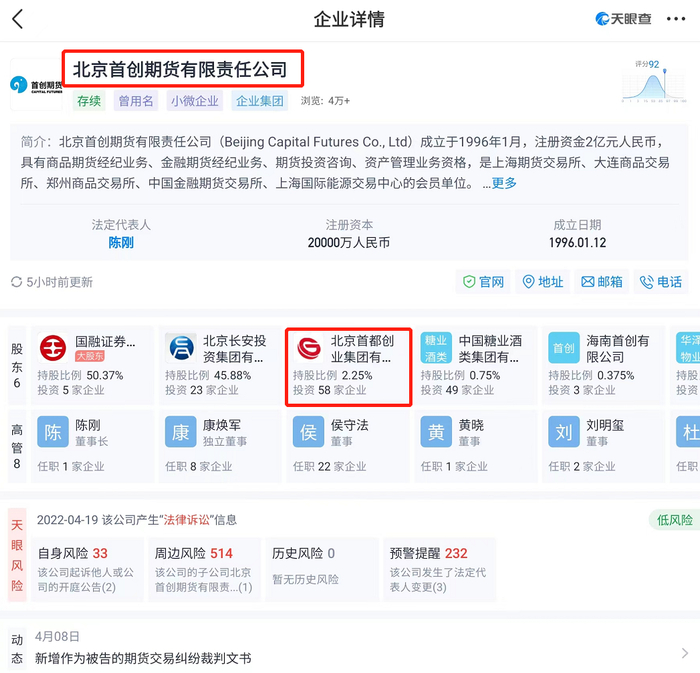Viewport: 700px width, 673px height.
Task: Tap the 电话 phone button
Action: click(661, 282)
